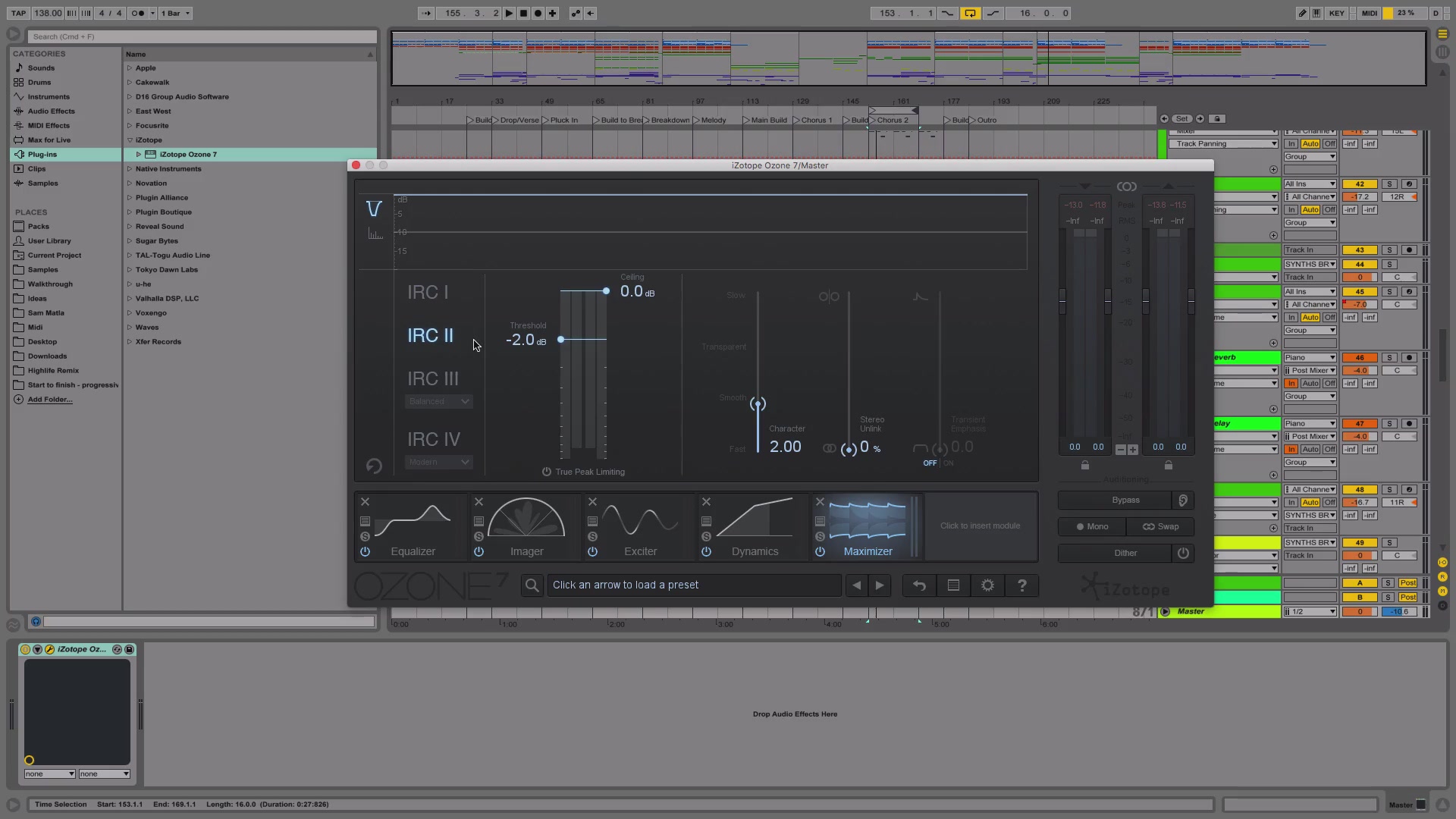This screenshot has width=1456, height=819.
Task: Toggle the Dither power button
Action: point(1183,554)
